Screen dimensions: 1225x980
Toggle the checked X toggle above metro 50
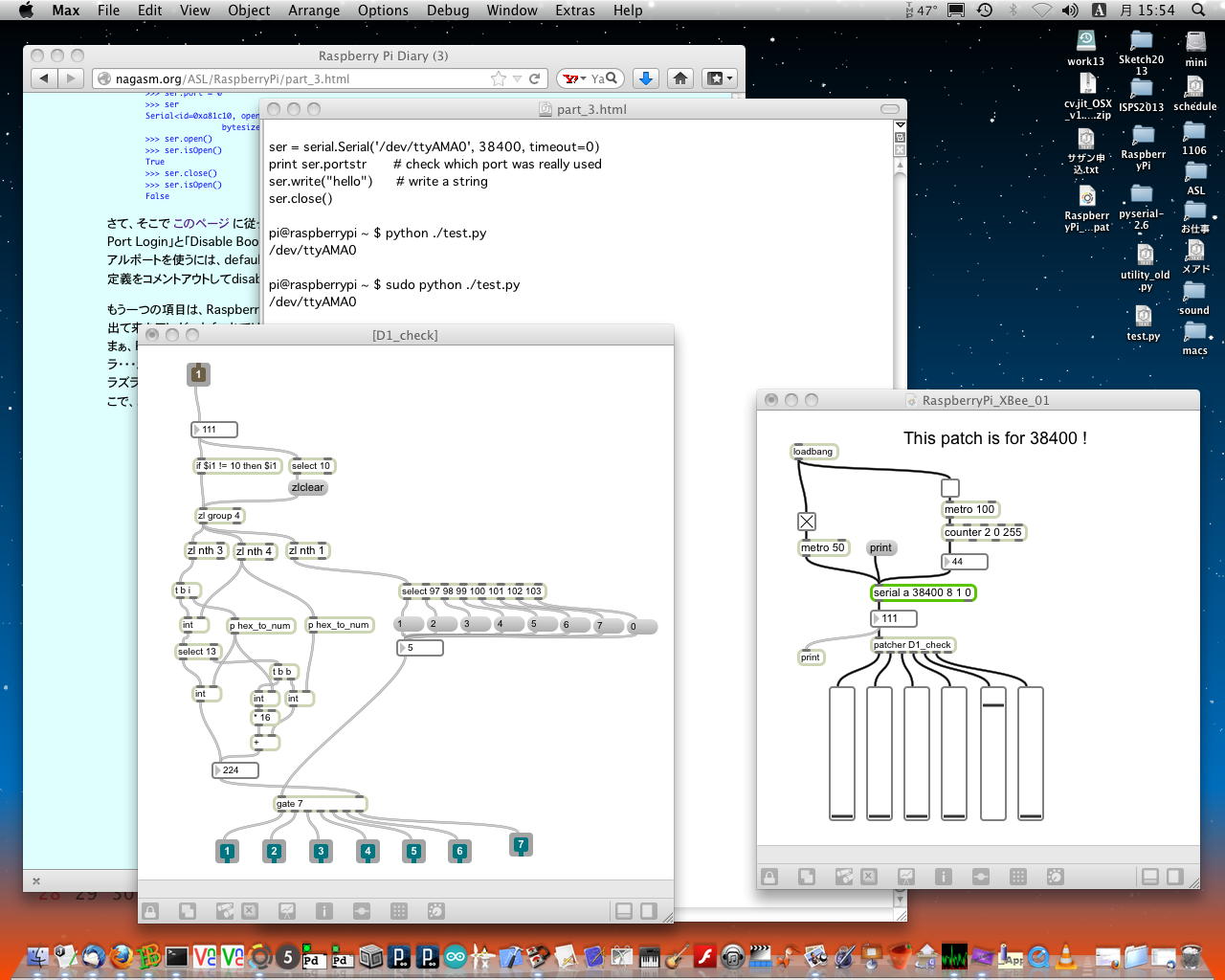807,522
